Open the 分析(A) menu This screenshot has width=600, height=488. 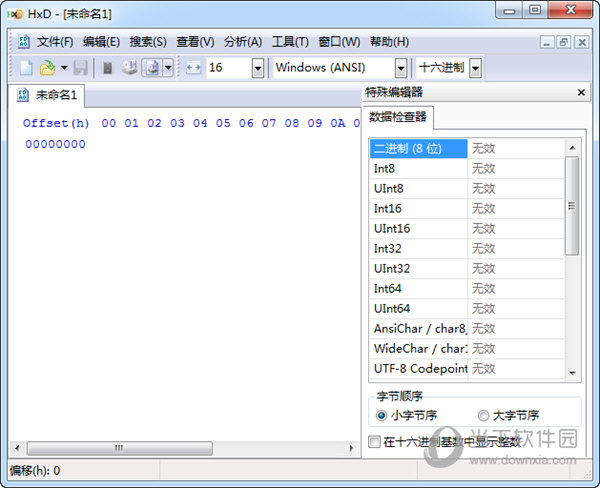click(243, 42)
